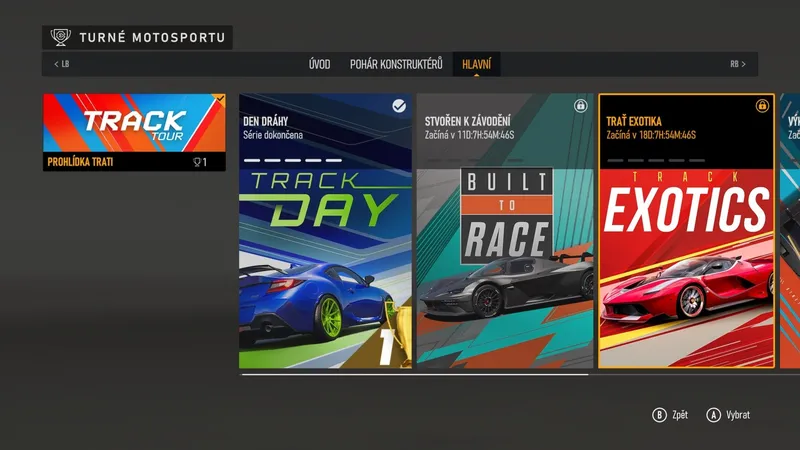
Task: Select the Den dráhy series card
Action: pos(326,231)
